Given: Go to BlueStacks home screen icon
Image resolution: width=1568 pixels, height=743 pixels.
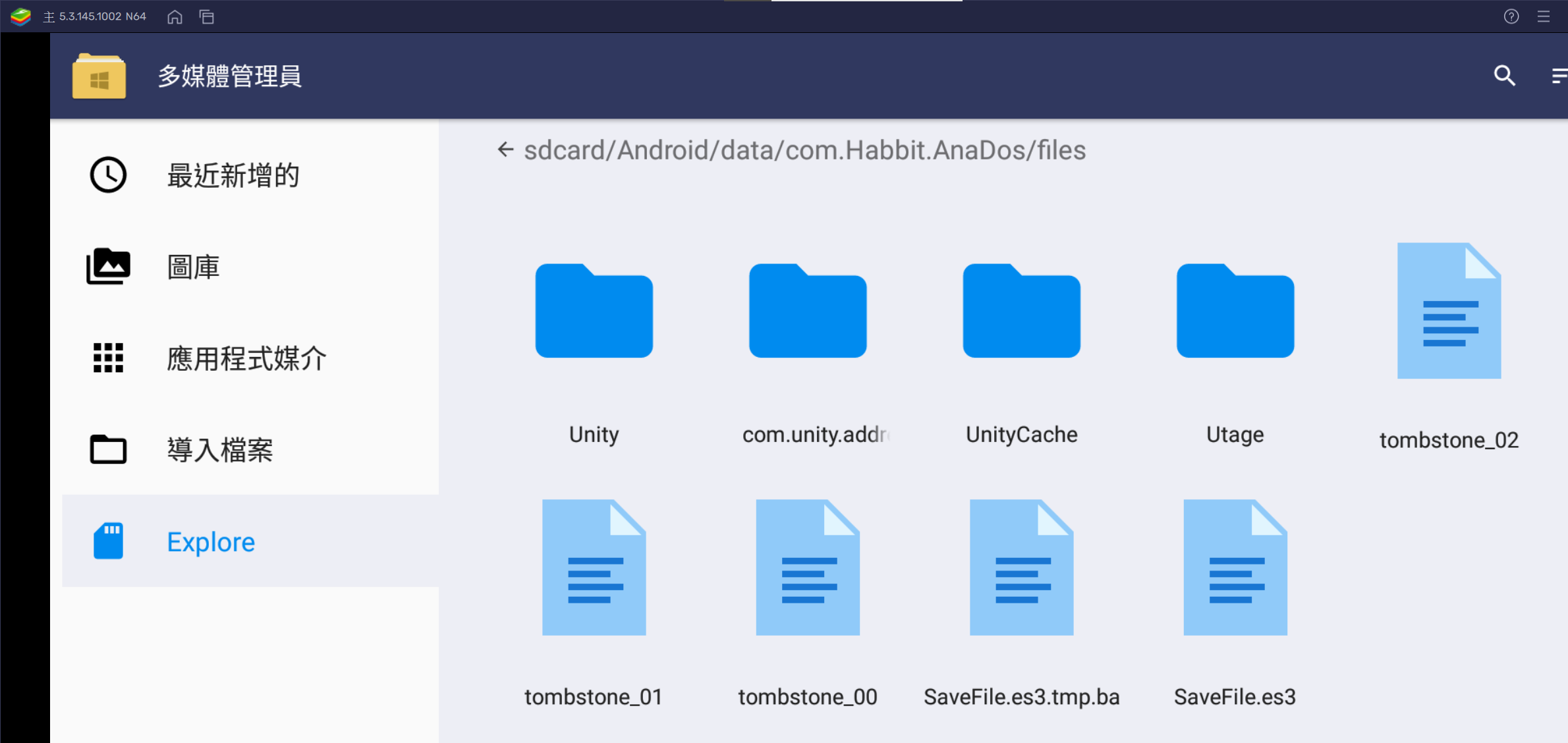Looking at the screenshot, I should [175, 16].
